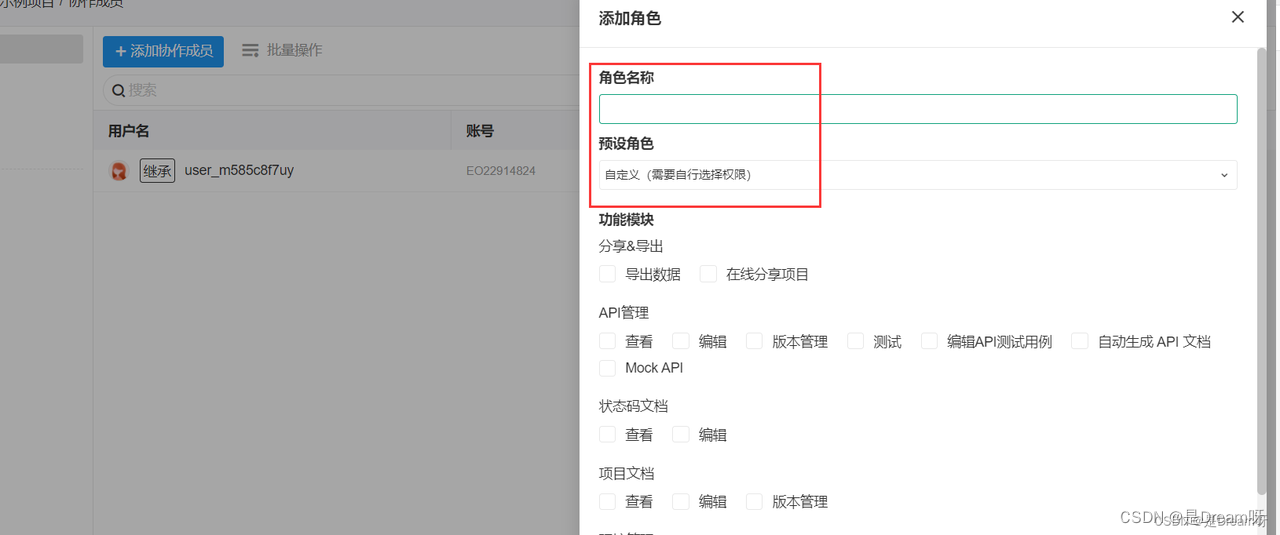This screenshot has height=535, width=1280.
Task: Enable 查看 under 状态码文档
Action: [x=607, y=434]
